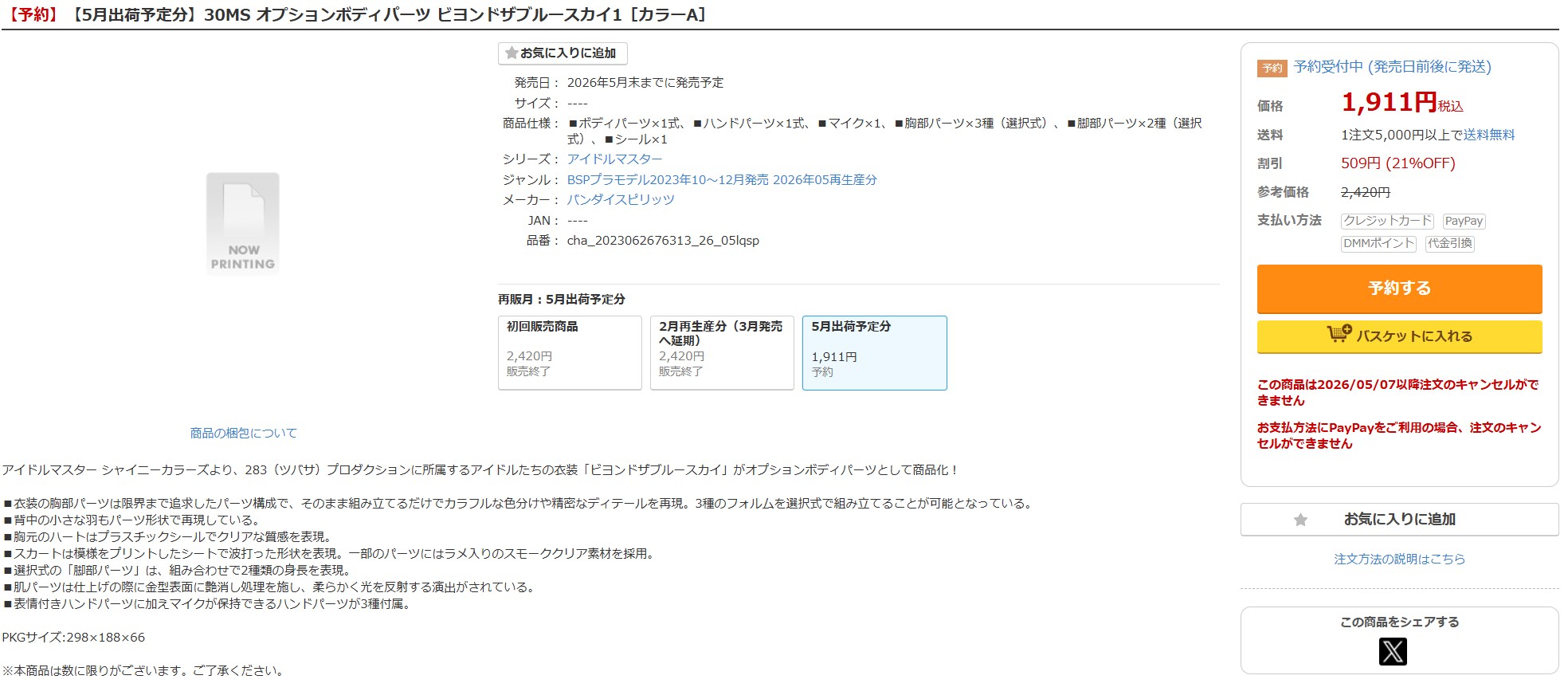Click the product title heading text

(355, 14)
